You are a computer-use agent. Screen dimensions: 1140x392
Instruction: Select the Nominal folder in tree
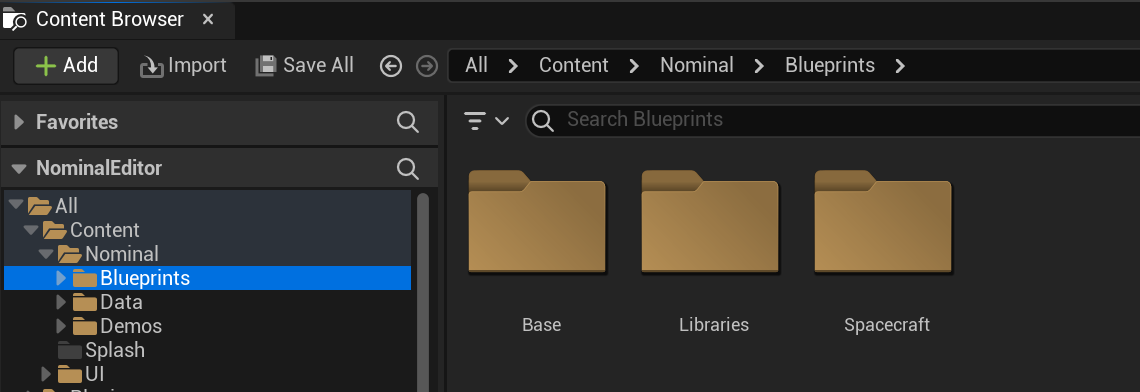tap(208, 254)
